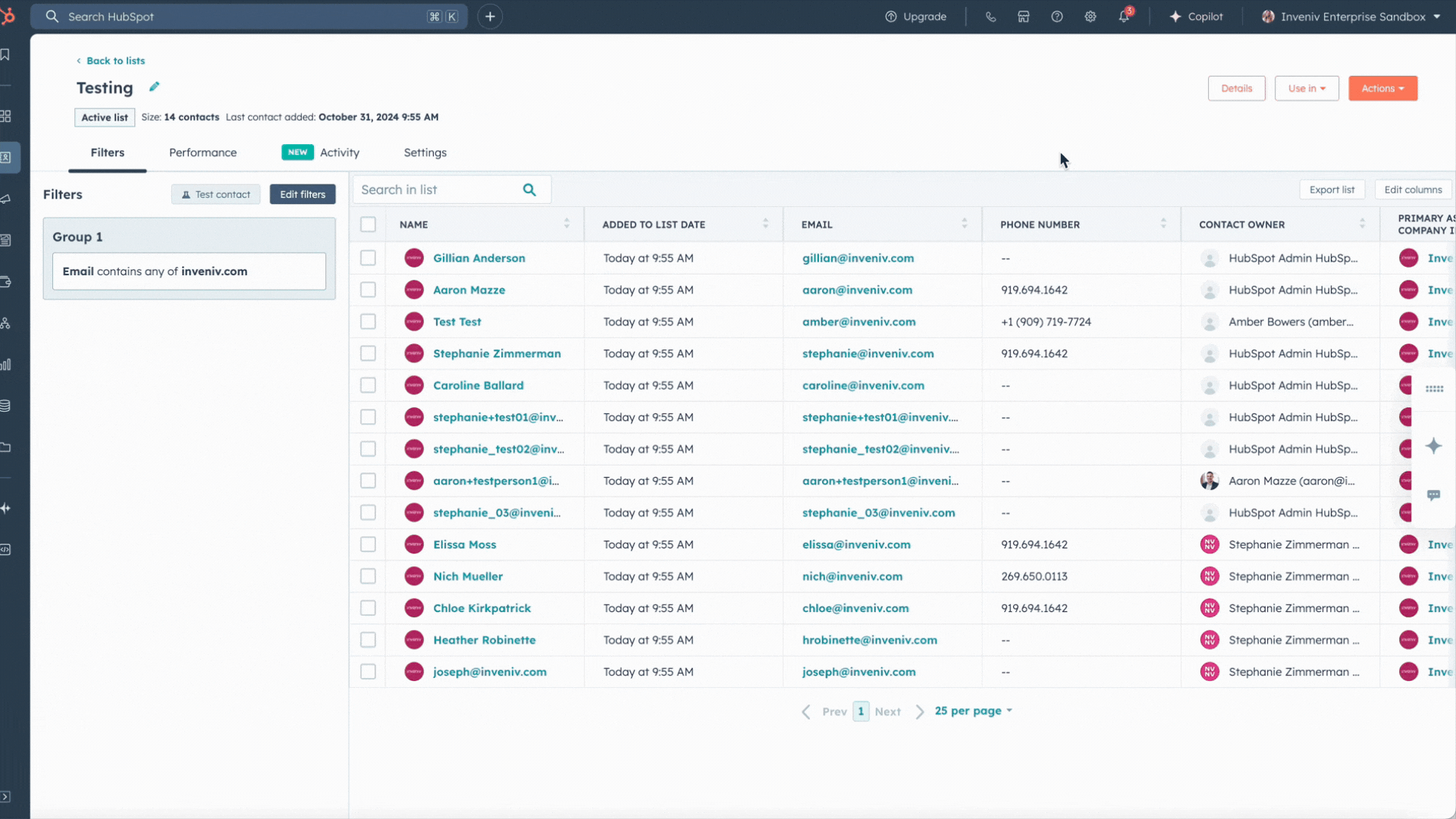This screenshot has width=1456, height=819.
Task: Click the Test contact button
Action: [x=215, y=195]
